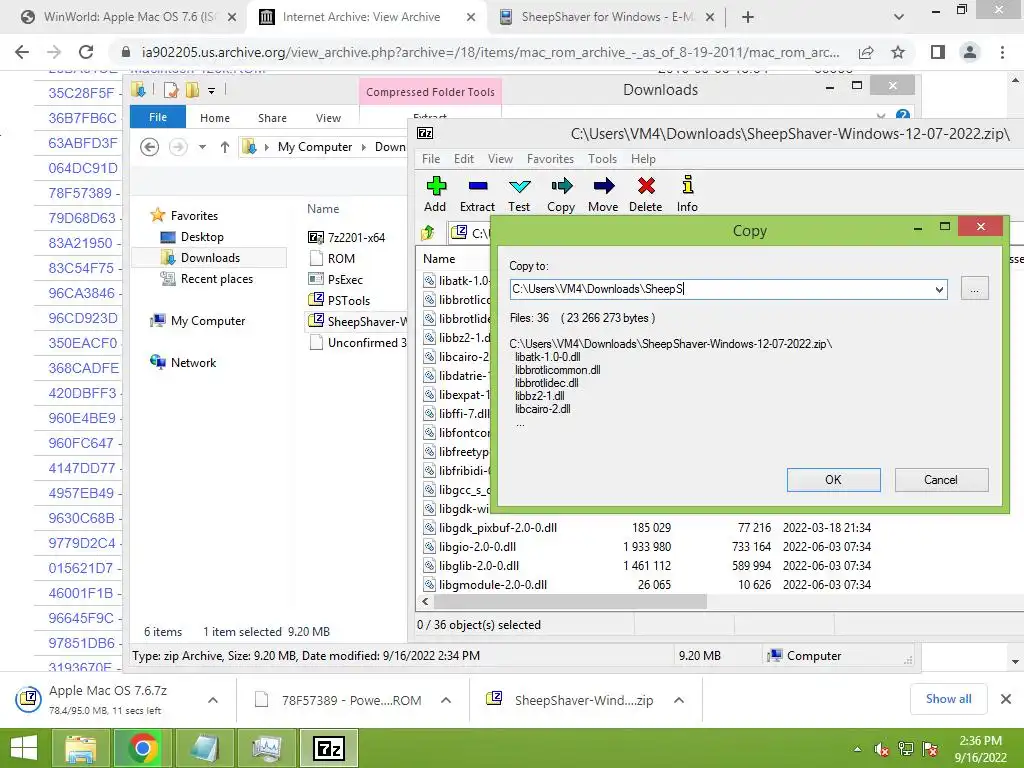Select Downloads in Explorer sidebar
The image size is (1024, 768).
click(210, 258)
